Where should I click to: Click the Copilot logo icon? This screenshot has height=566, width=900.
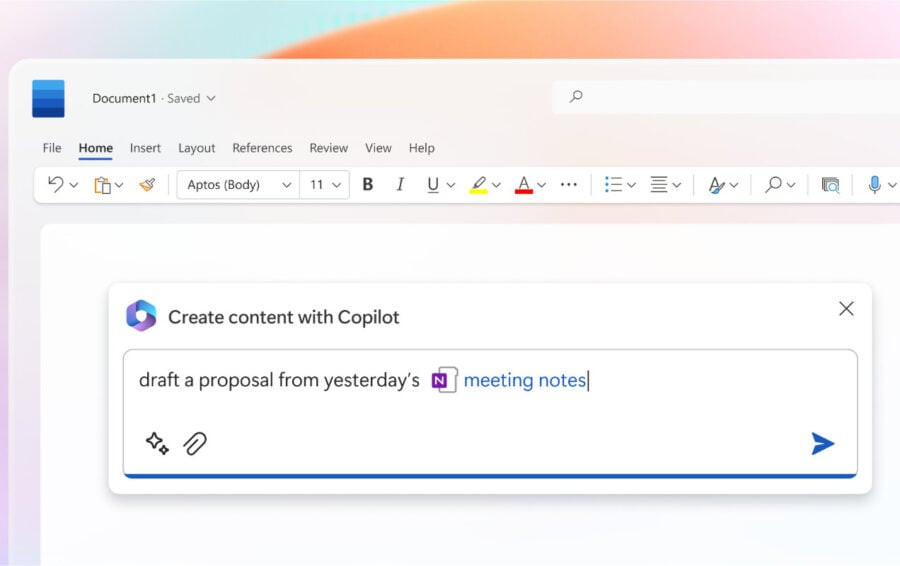[141, 316]
